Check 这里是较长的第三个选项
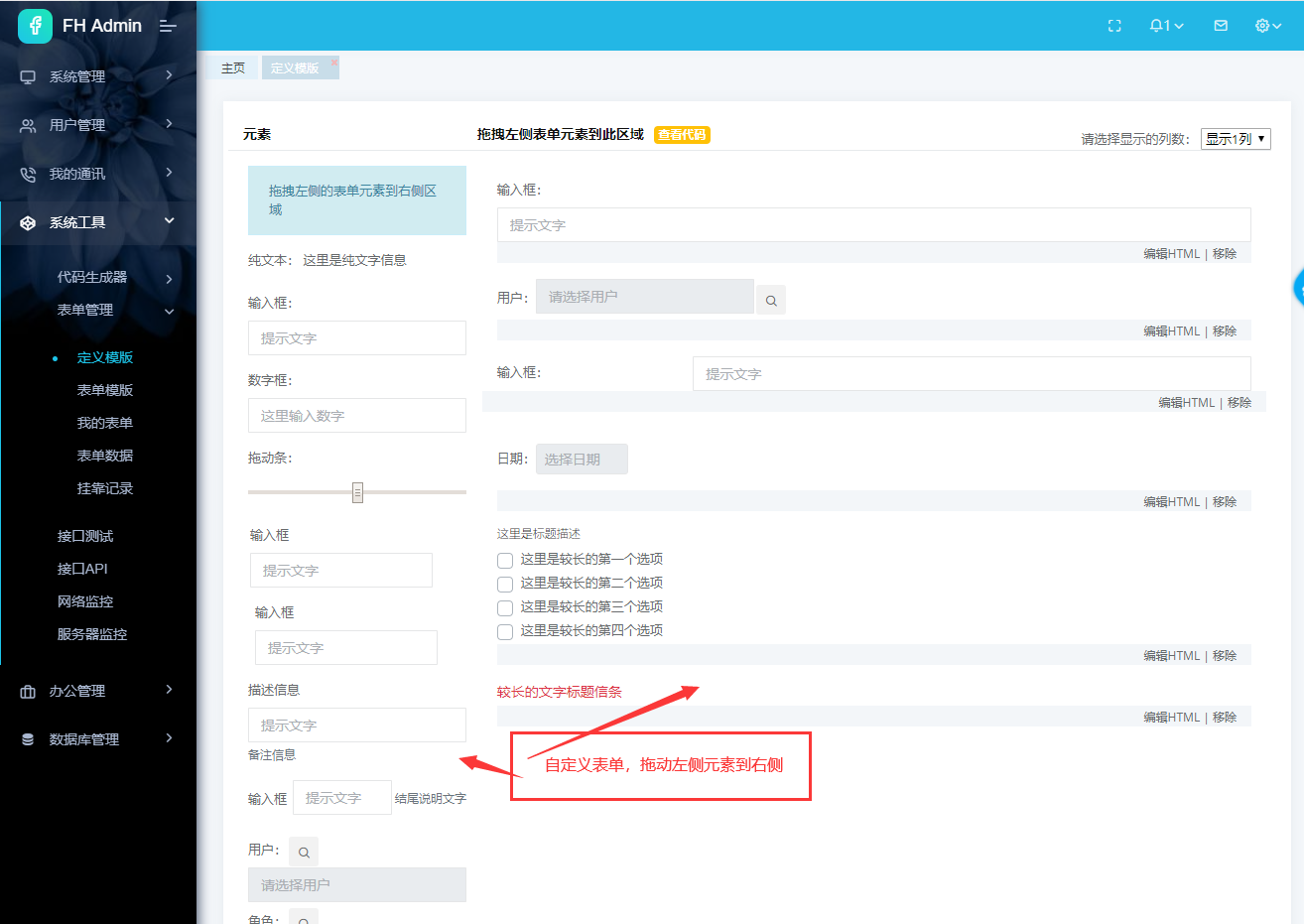1304x924 pixels. [x=505, y=607]
